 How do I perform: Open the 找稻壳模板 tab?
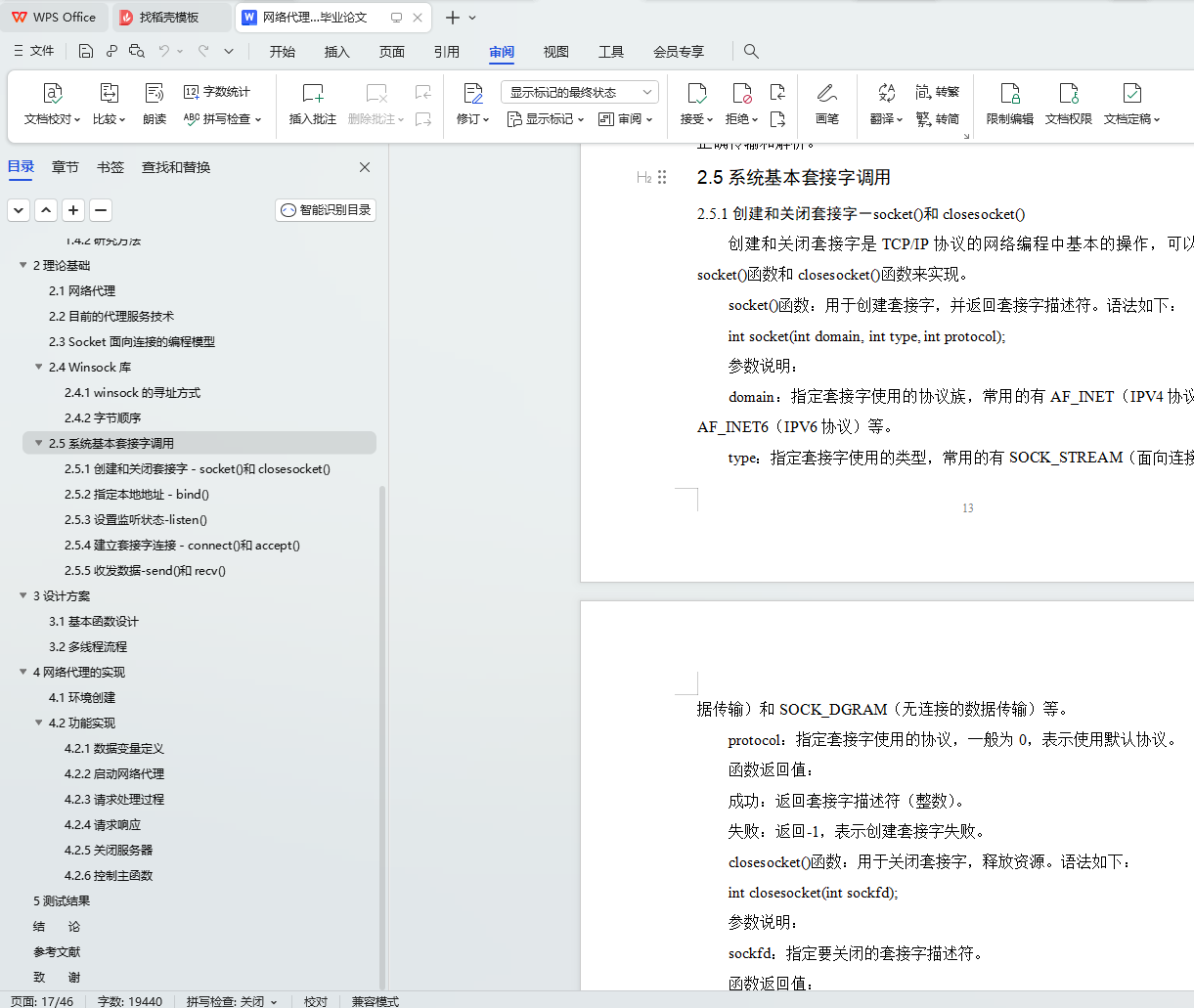coord(172,17)
